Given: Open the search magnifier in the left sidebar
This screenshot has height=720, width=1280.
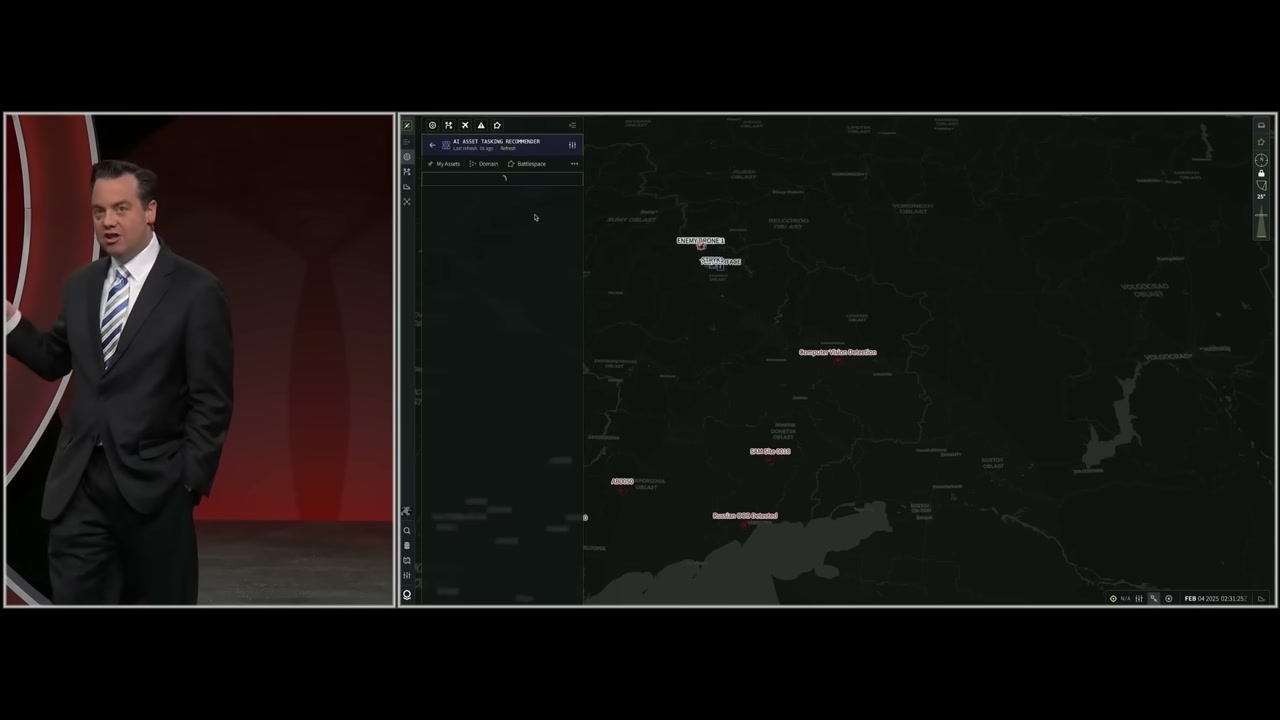Looking at the screenshot, I should coord(406,530).
